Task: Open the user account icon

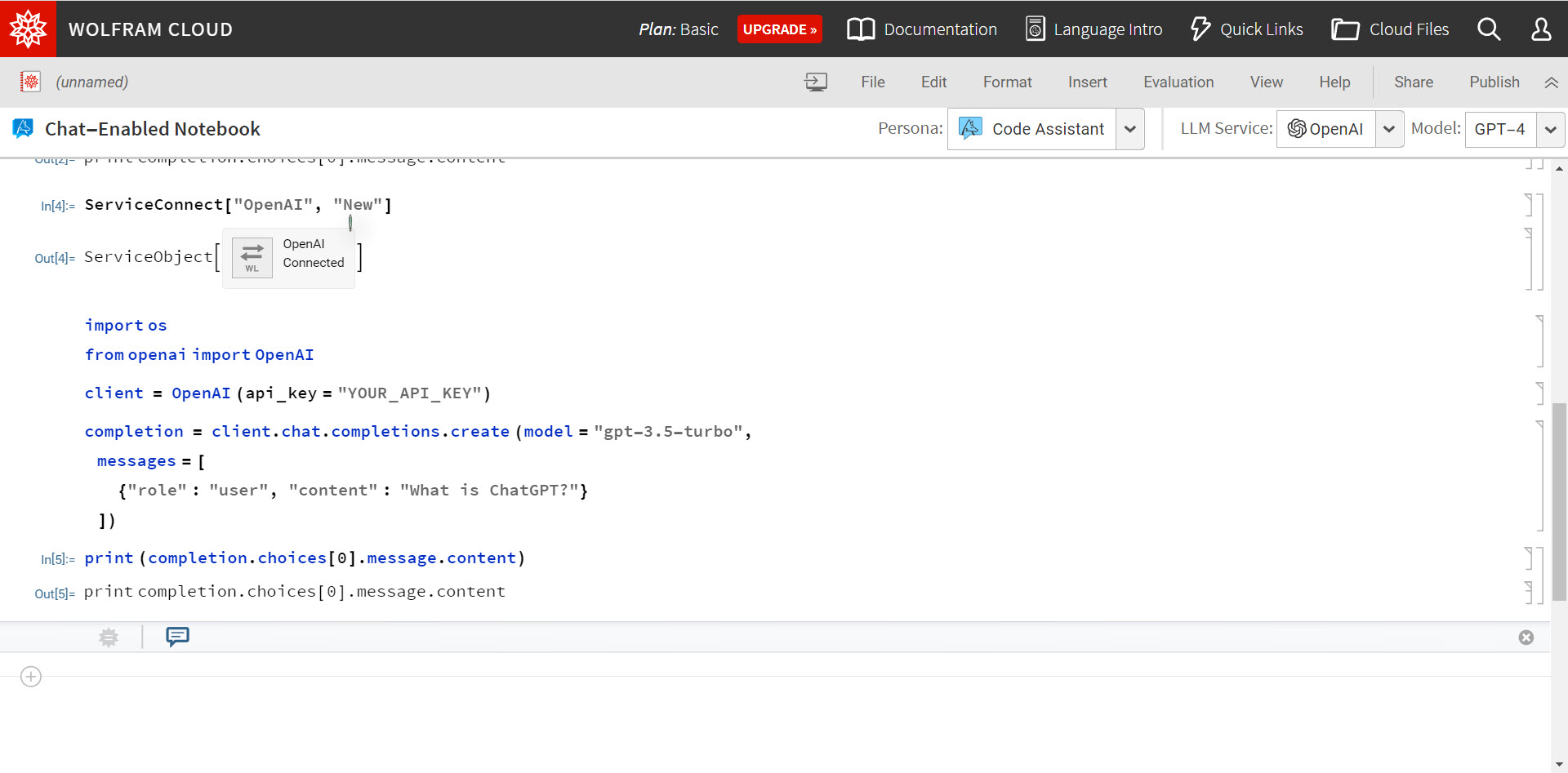Action: pyautogui.click(x=1541, y=29)
